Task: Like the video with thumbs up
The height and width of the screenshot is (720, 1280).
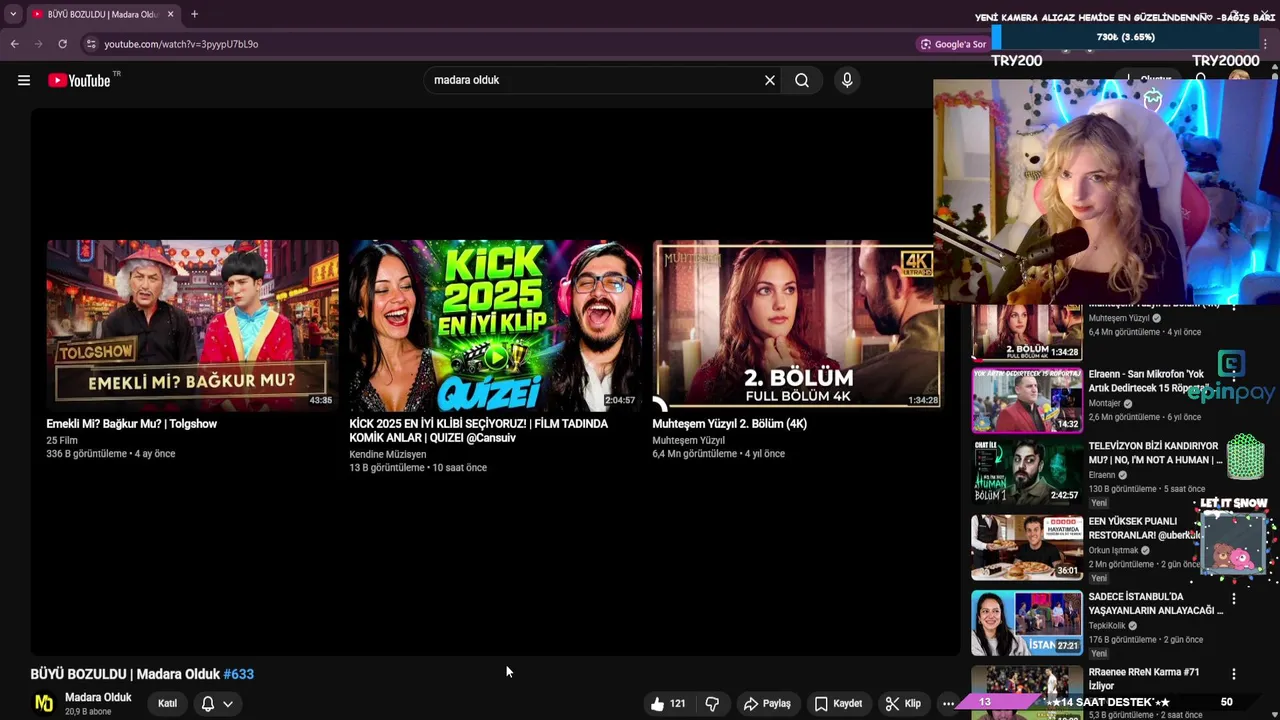Action: 668,704
